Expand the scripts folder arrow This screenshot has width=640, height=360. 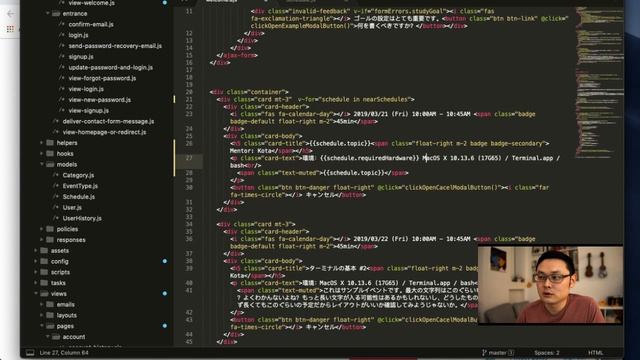tap(36, 272)
